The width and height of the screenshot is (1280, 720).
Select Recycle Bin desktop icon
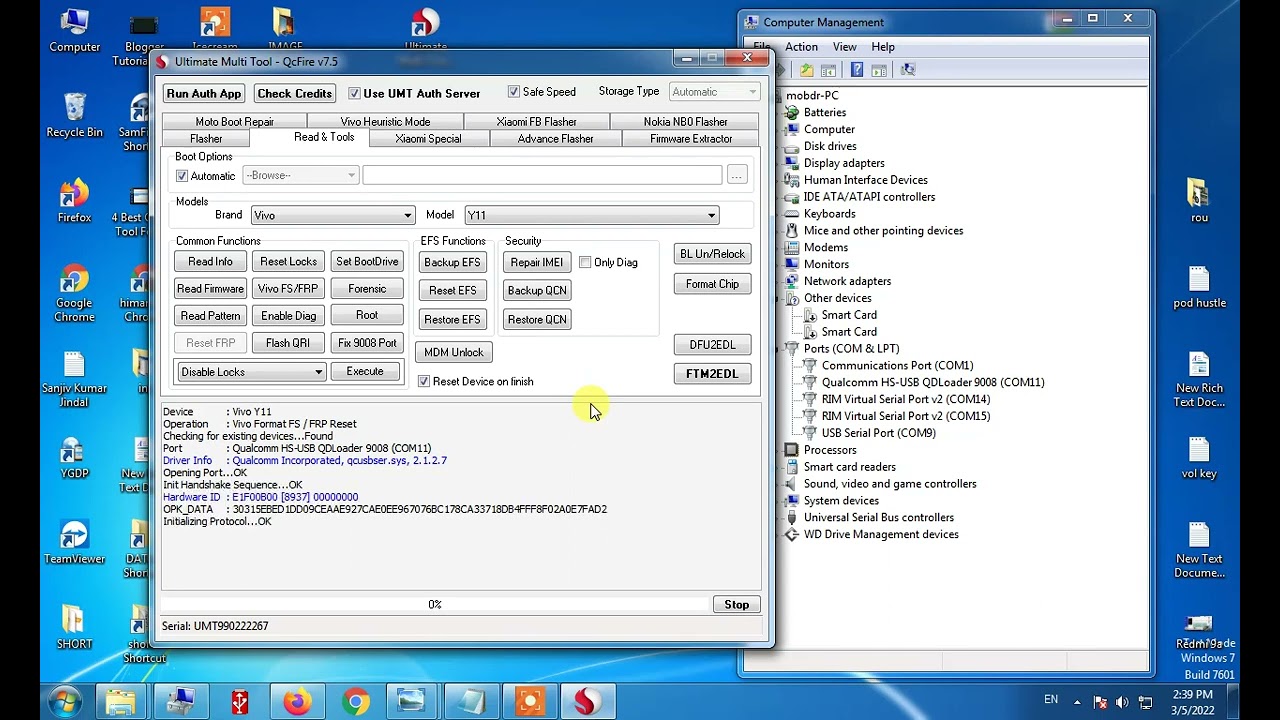(x=74, y=116)
